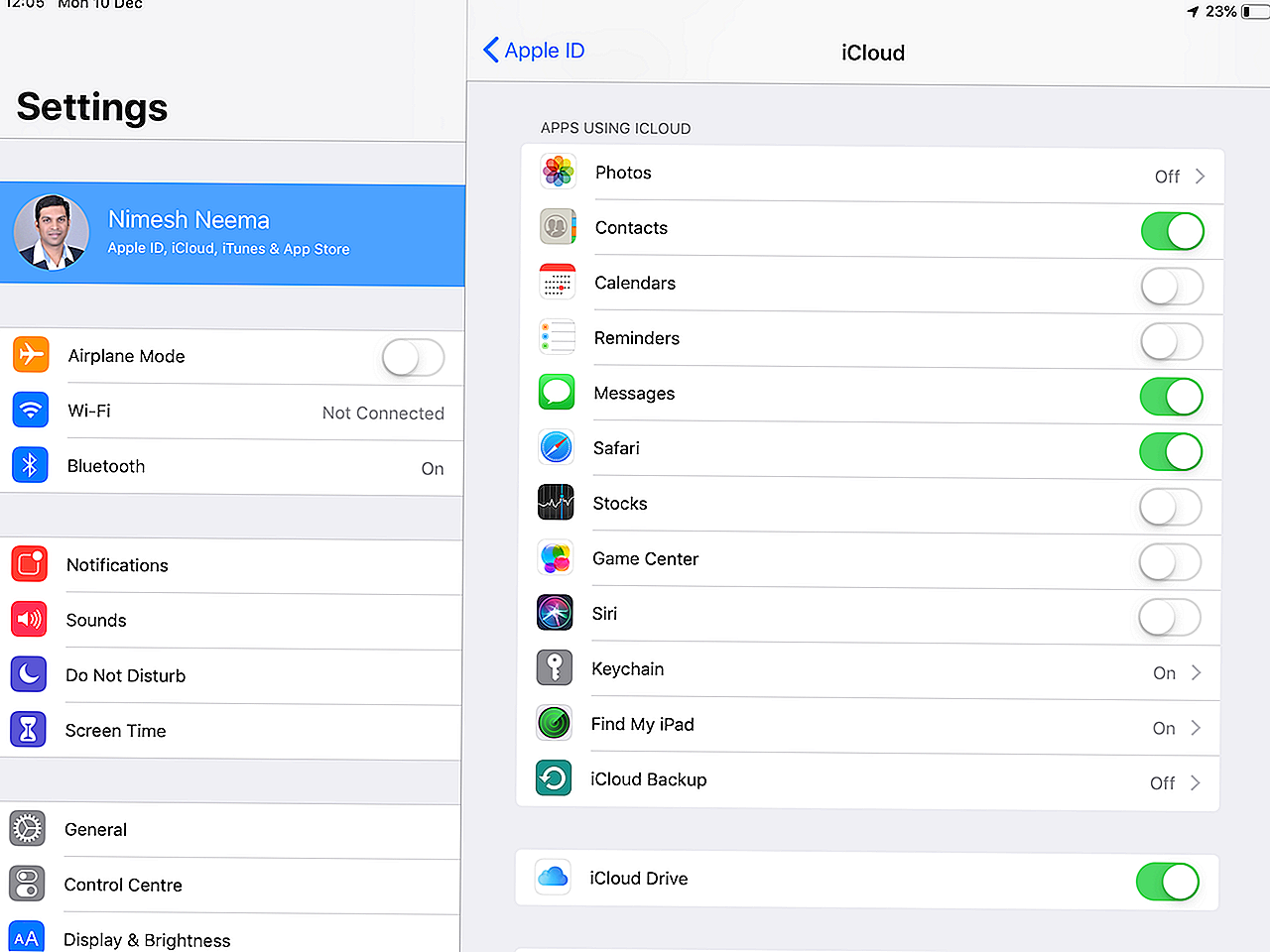
Task: Disable Contacts iCloud sync switch
Action: (x=1173, y=231)
